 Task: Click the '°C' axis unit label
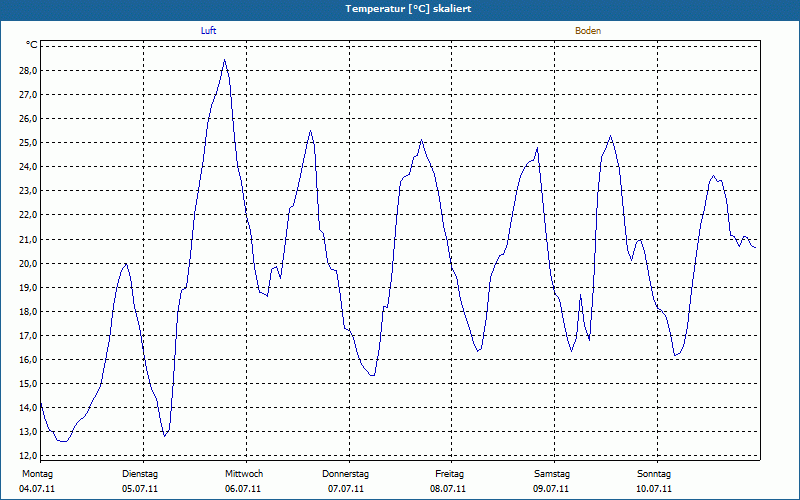point(32,45)
